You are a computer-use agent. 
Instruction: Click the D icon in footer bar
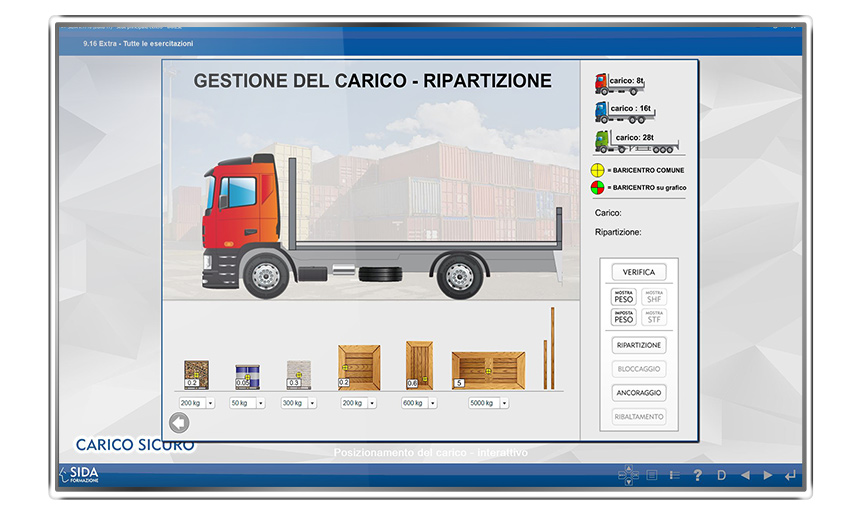click(x=721, y=475)
